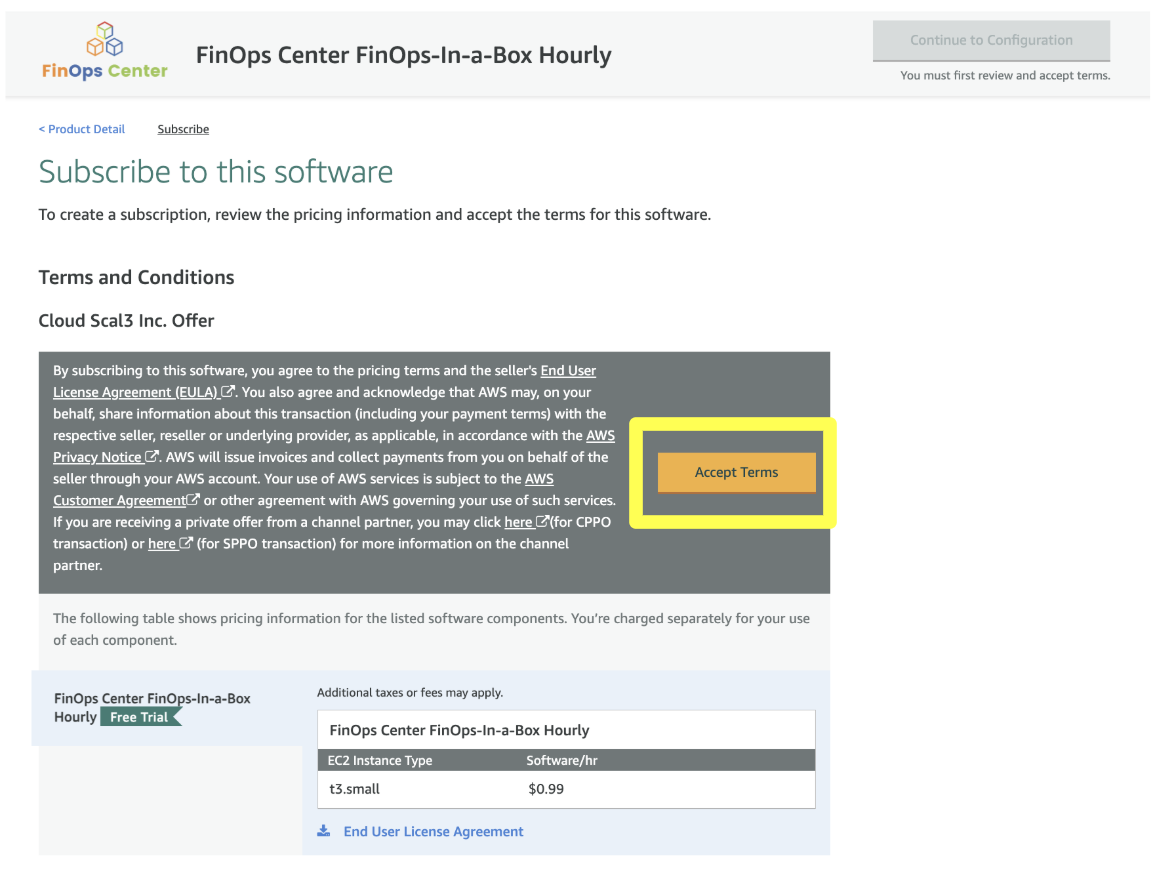Click external link icon next to SPPO here
This screenshot has height=882, width=1154.
click(x=186, y=544)
